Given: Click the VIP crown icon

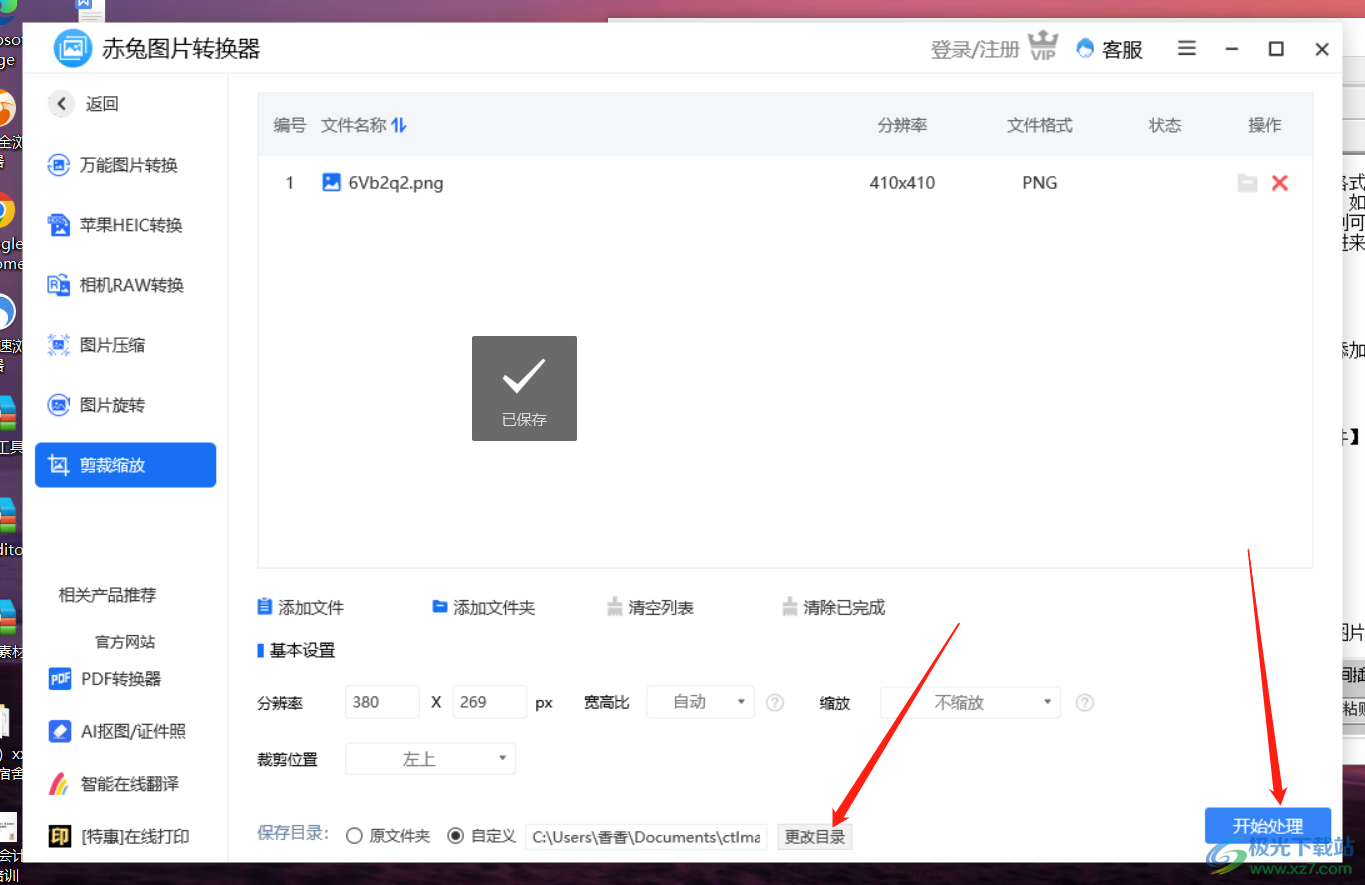Looking at the screenshot, I should coord(1043,46).
